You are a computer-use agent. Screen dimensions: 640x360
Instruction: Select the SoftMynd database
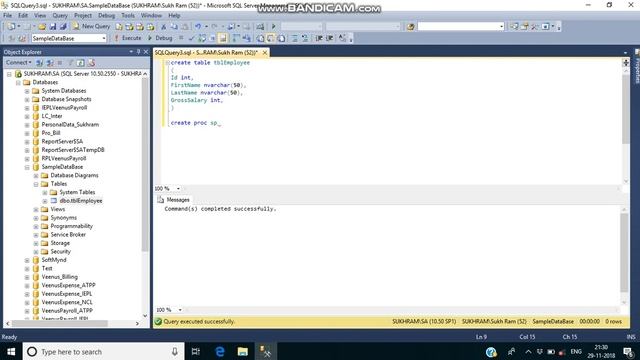[54, 260]
